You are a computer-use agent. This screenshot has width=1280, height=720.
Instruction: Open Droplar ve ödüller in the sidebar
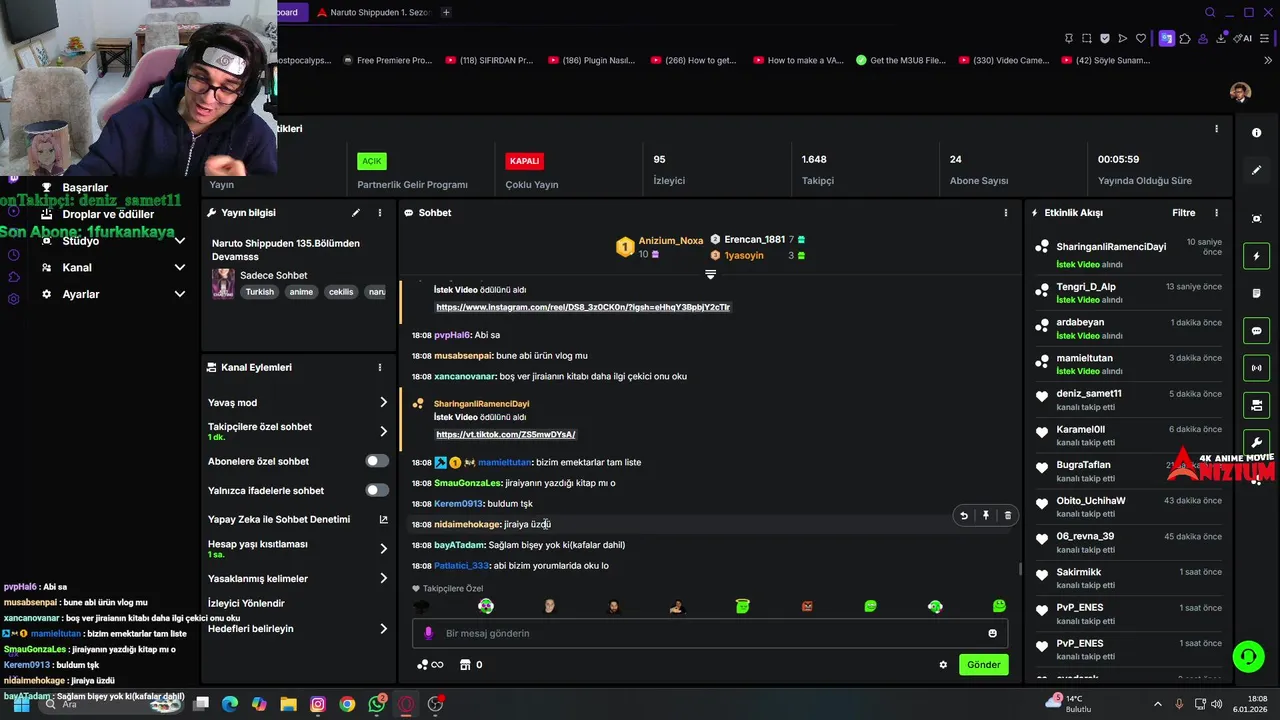click(x=108, y=214)
